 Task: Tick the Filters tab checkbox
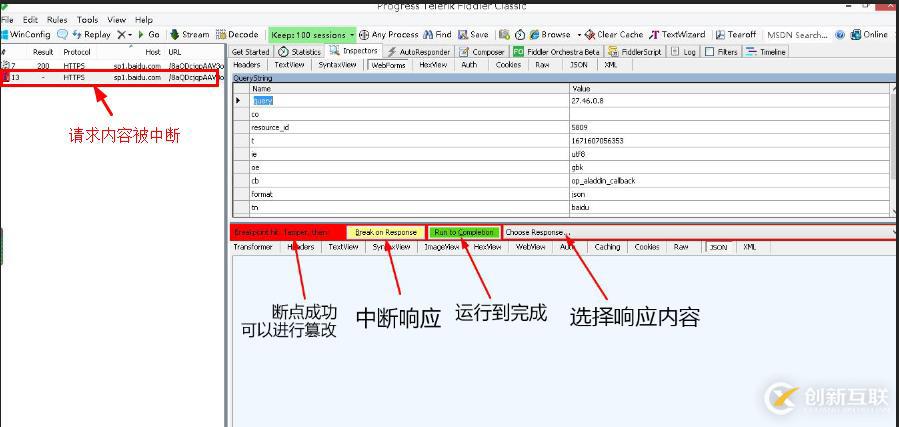[710, 52]
